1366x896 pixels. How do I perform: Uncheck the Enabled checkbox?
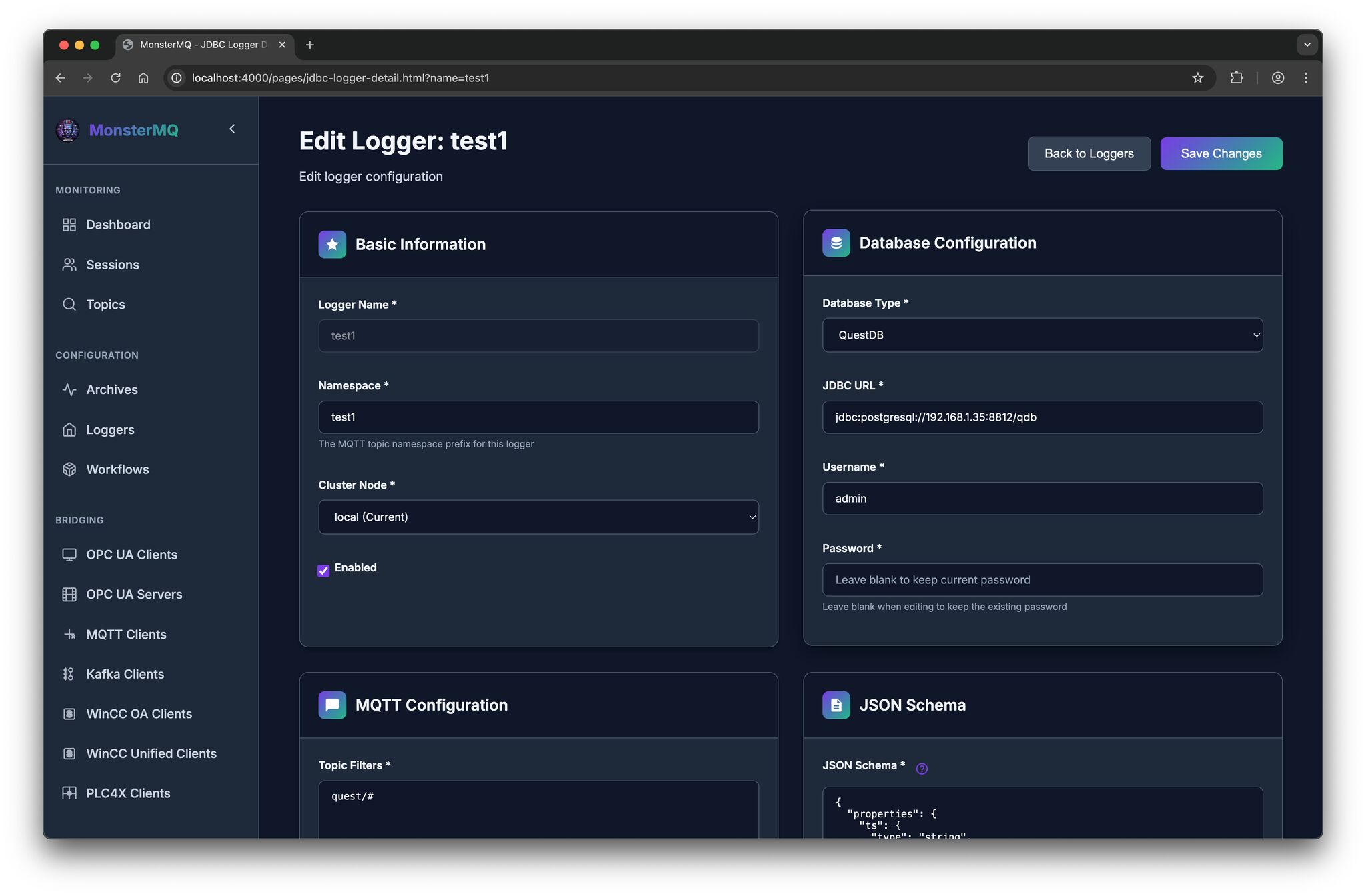click(323, 571)
